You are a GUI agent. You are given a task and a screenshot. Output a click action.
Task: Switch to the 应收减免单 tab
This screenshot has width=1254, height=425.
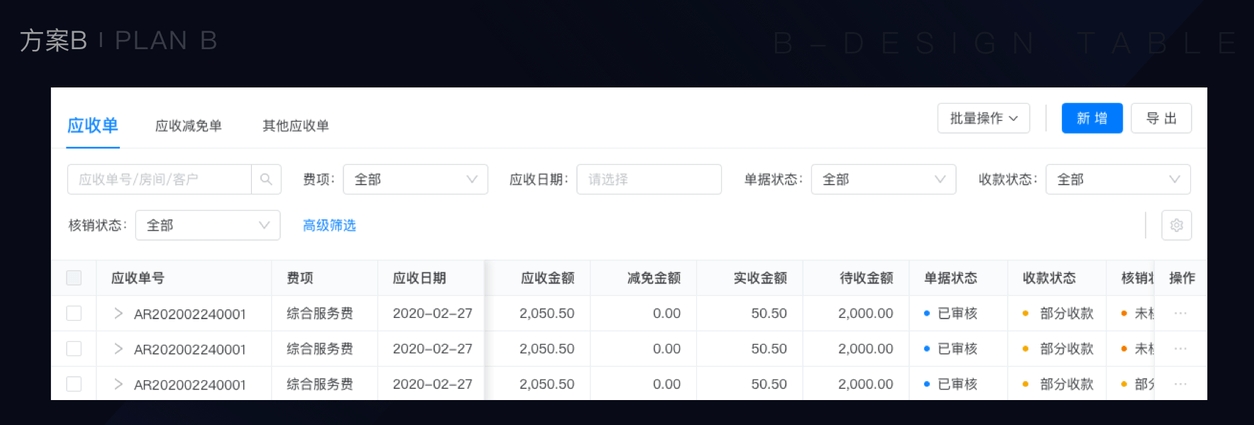pos(188,126)
